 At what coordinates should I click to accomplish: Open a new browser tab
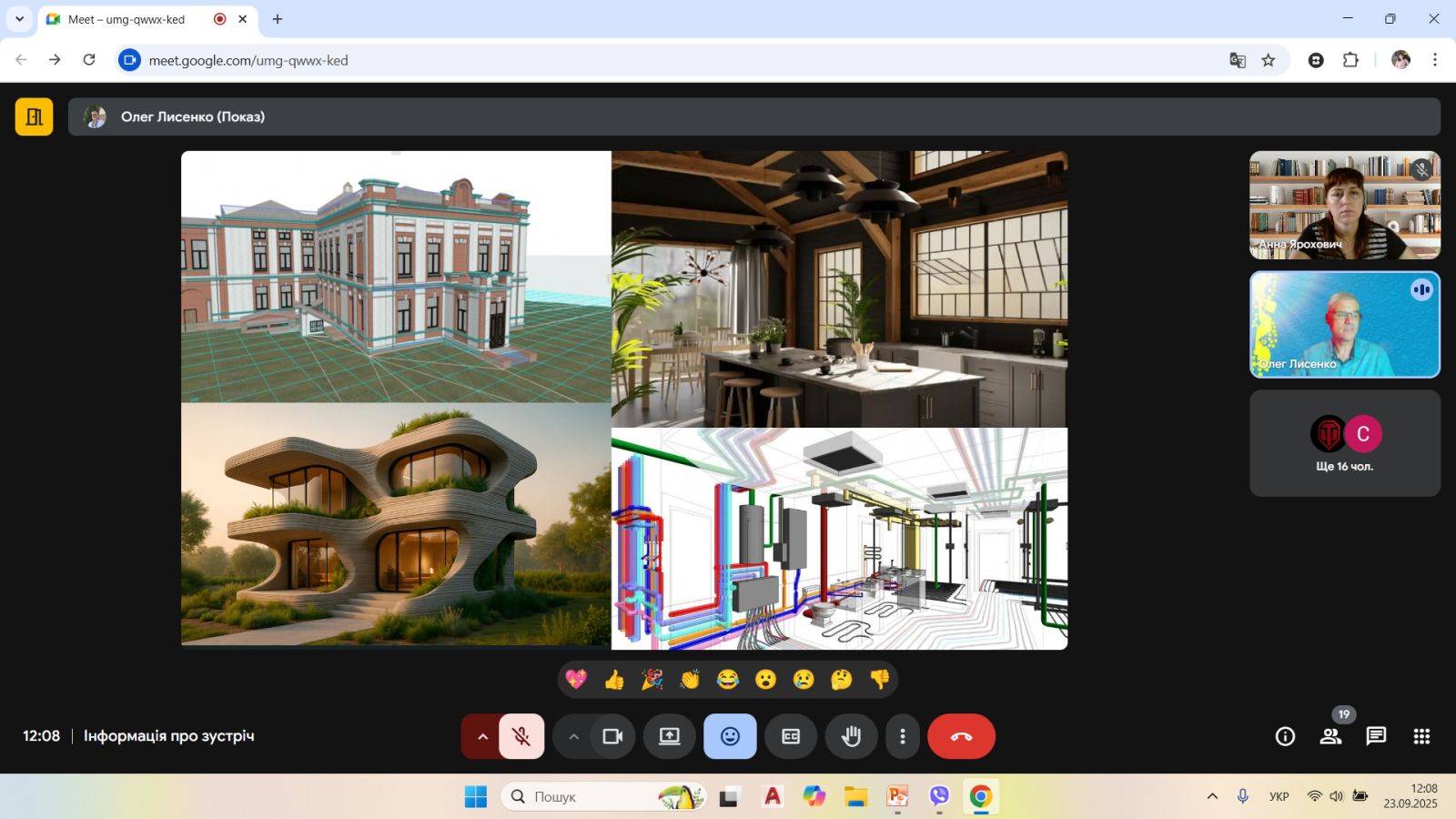(x=278, y=19)
